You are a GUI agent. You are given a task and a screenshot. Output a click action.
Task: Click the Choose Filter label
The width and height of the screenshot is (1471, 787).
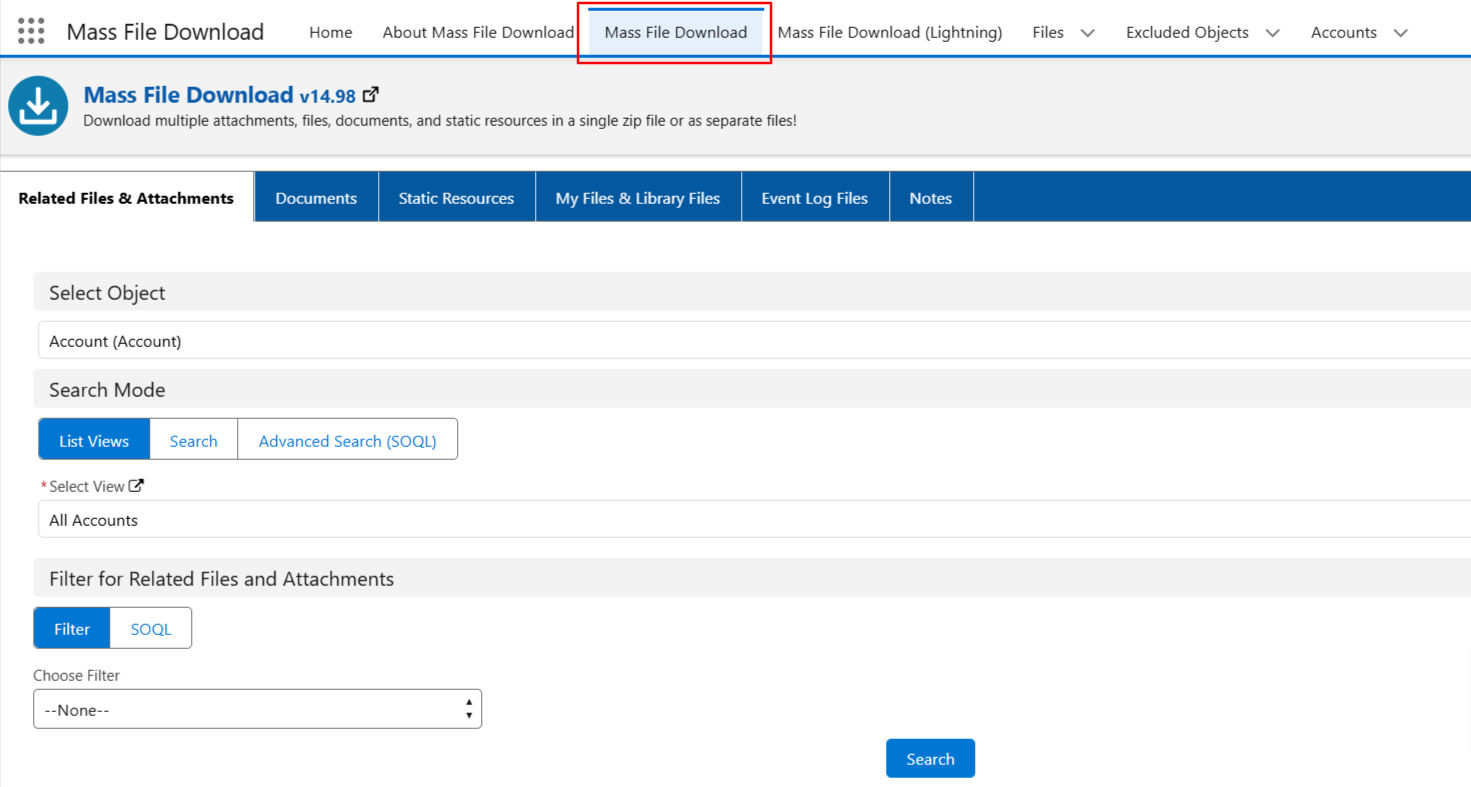click(x=76, y=675)
